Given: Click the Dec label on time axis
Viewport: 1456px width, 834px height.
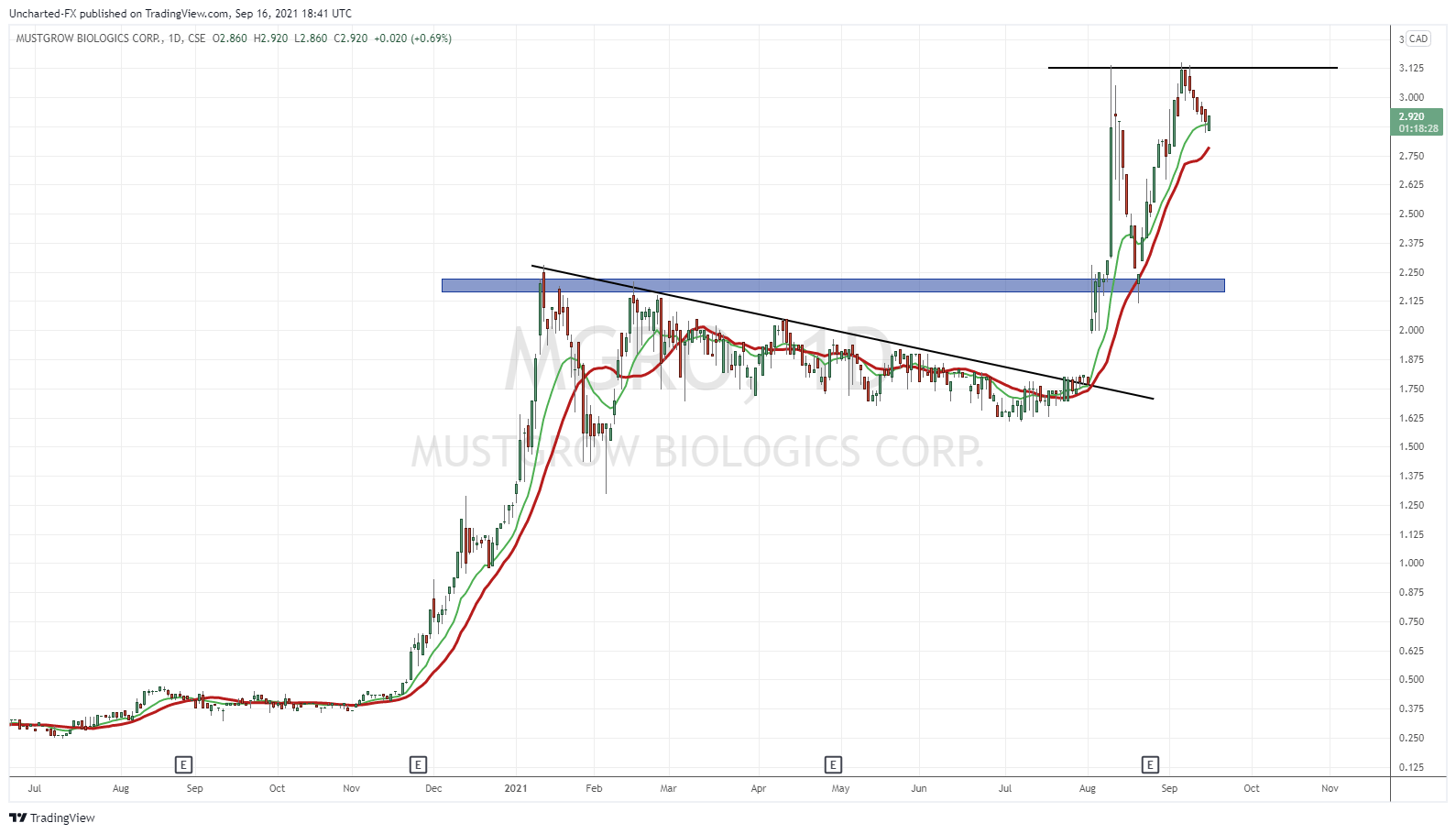Looking at the screenshot, I should (x=433, y=788).
